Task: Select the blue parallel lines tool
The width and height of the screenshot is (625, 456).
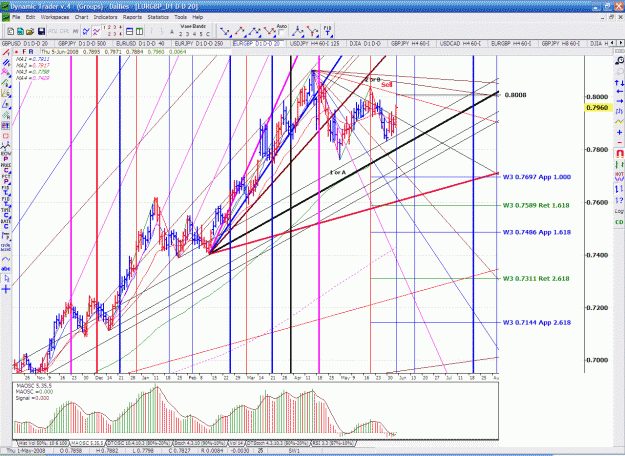Action: click(6, 63)
